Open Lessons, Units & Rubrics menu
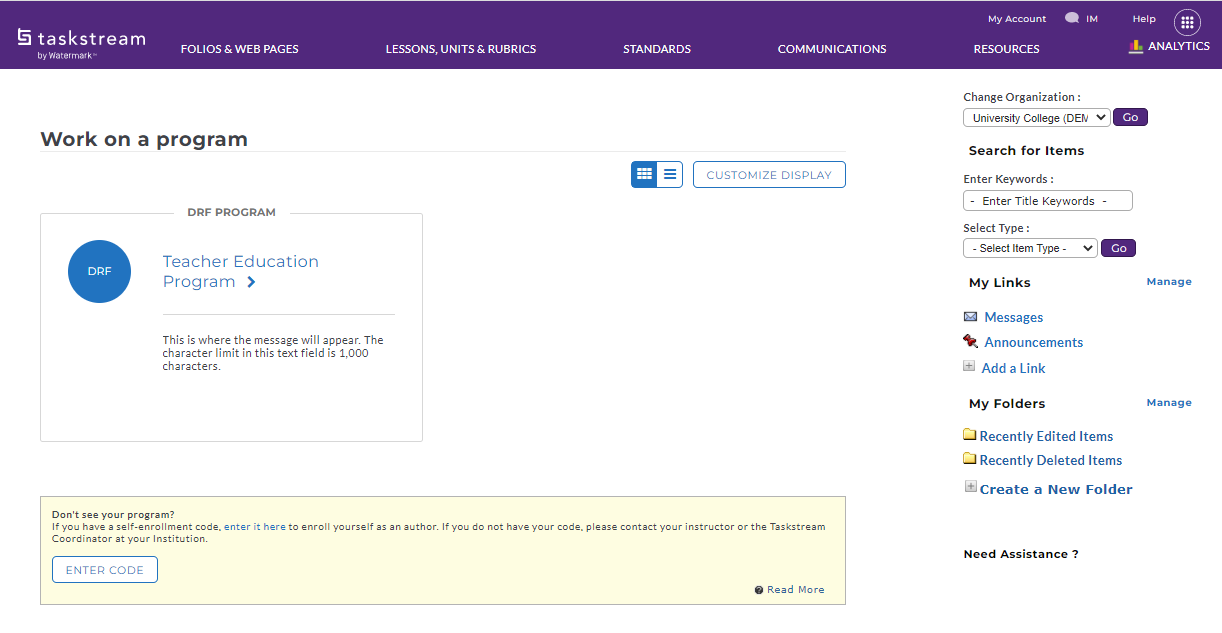 tap(461, 49)
